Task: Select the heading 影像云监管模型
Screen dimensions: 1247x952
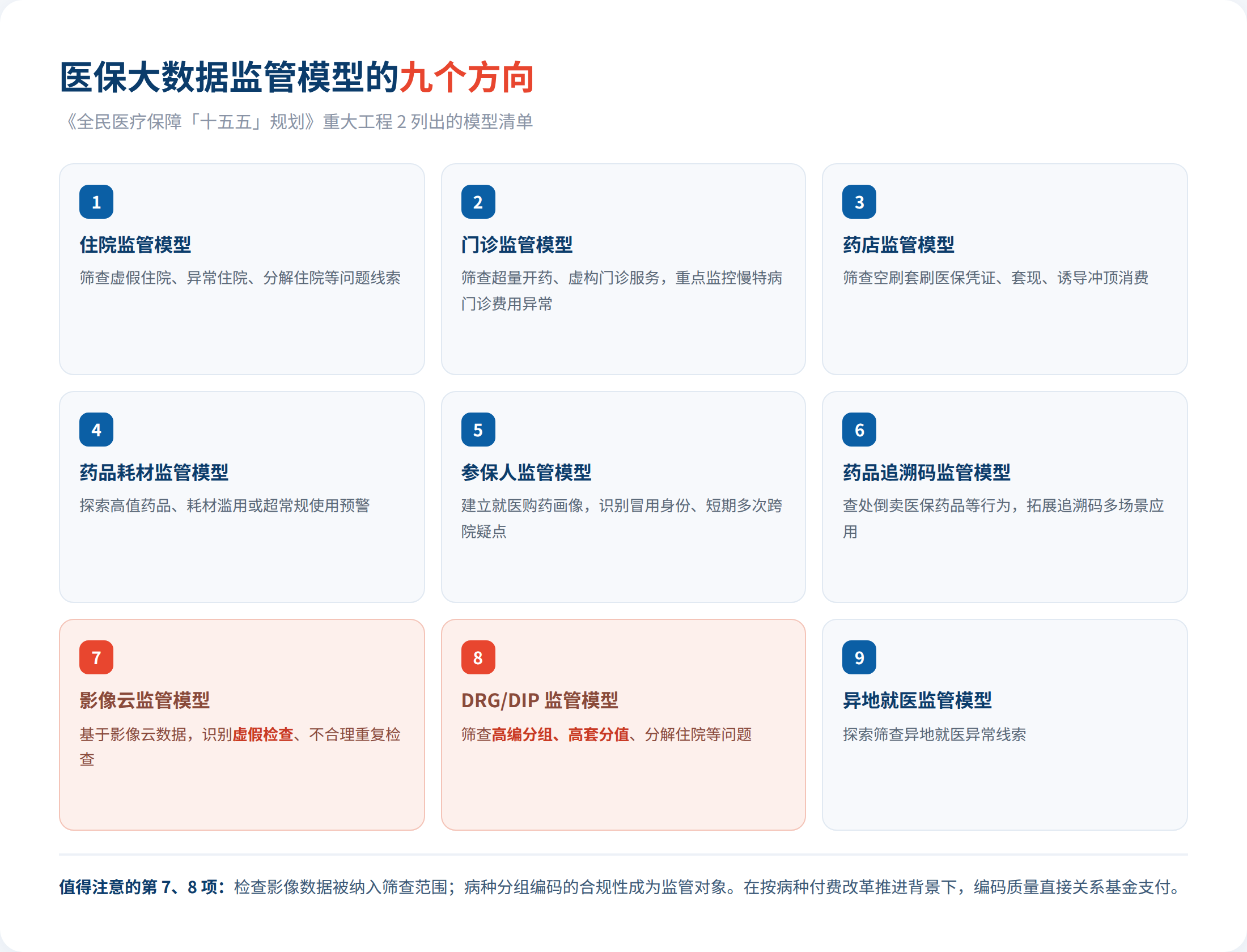Action: [x=145, y=700]
